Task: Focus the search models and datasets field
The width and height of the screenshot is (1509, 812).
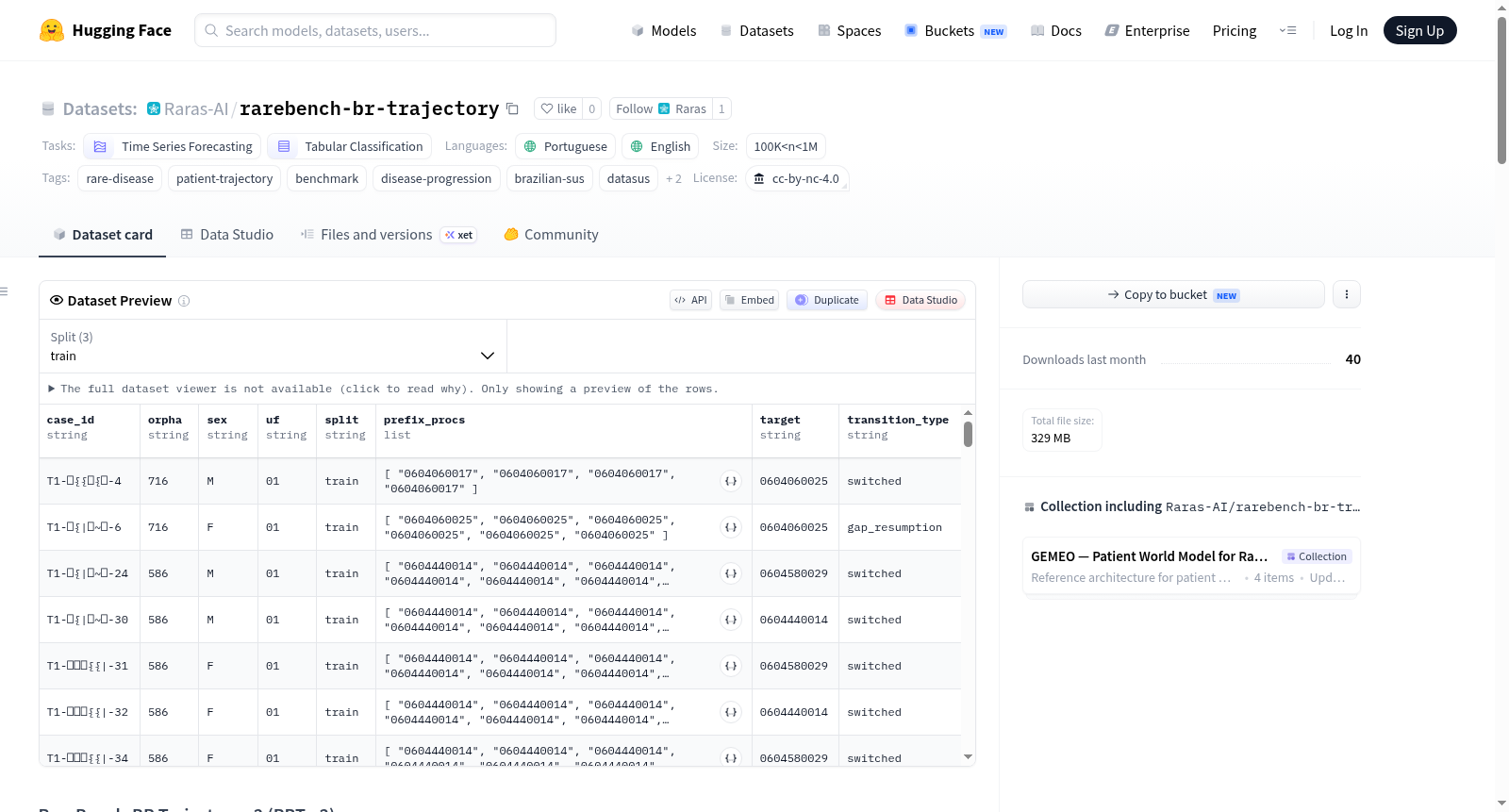Action: click(x=375, y=30)
